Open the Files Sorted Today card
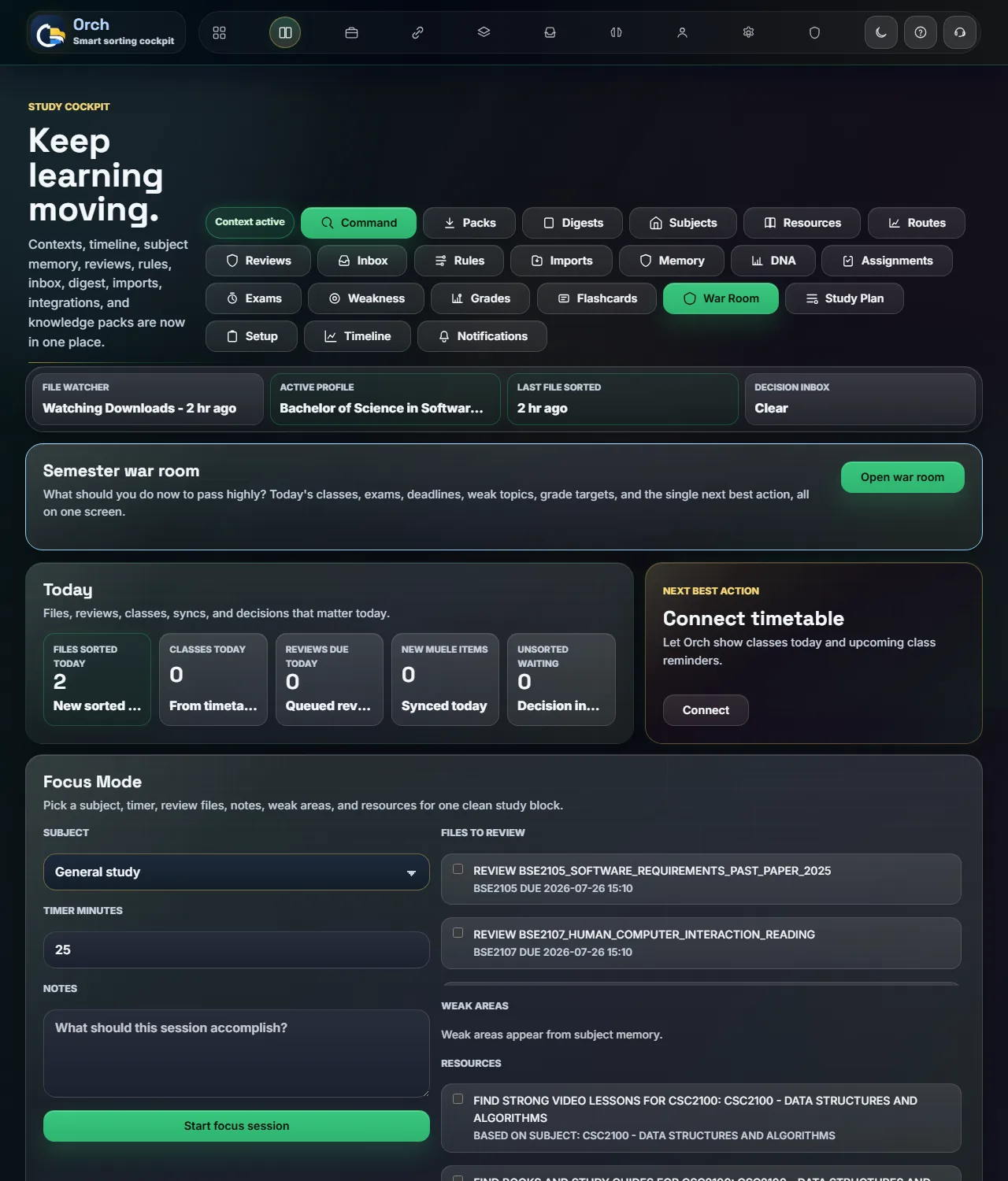This screenshot has width=1008, height=1181. (97, 679)
